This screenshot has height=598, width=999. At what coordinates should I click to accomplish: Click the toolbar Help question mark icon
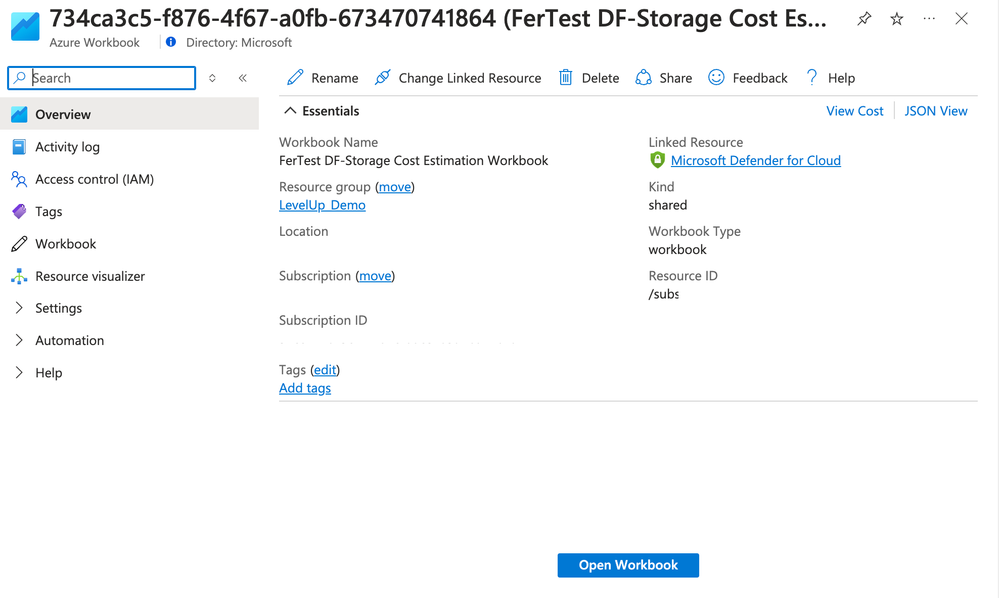(x=812, y=78)
